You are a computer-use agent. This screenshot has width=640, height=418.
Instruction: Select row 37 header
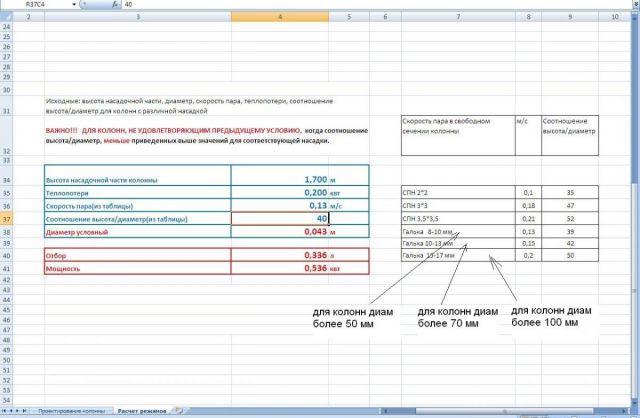[8, 219]
